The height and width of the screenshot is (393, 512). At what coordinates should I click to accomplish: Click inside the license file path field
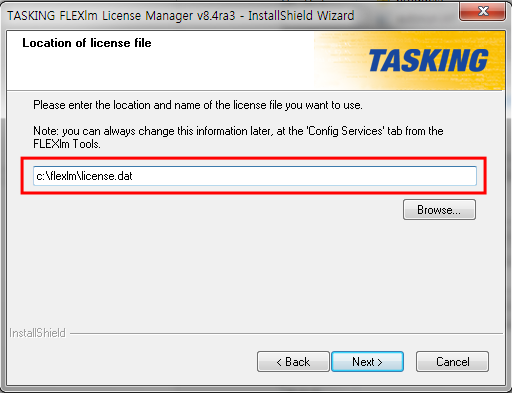coord(255,176)
